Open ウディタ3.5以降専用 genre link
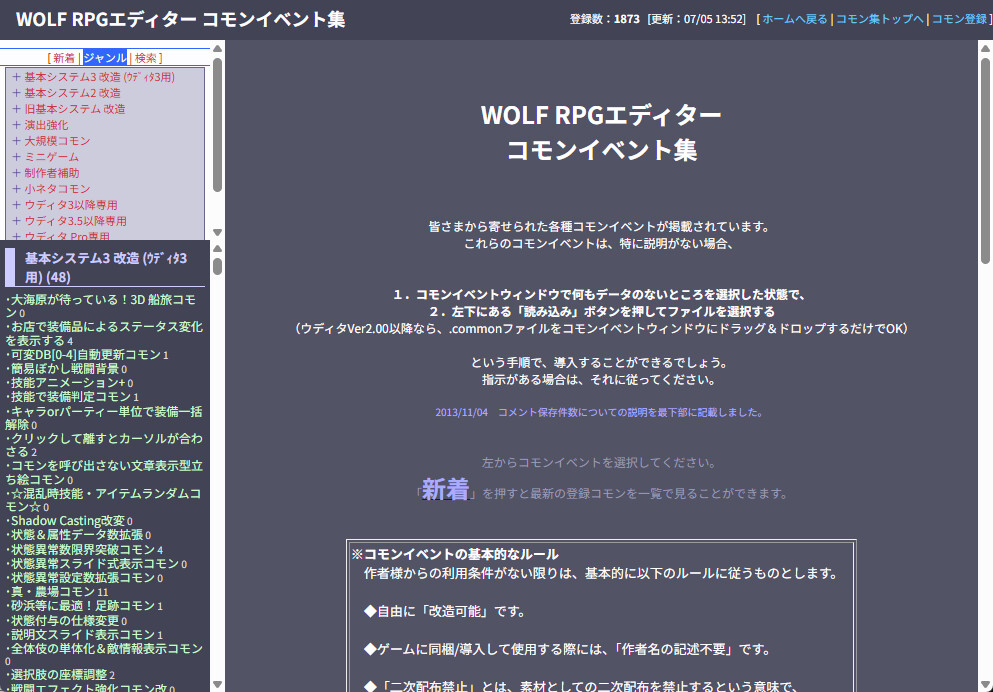The image size is (993, 692). 75,221
